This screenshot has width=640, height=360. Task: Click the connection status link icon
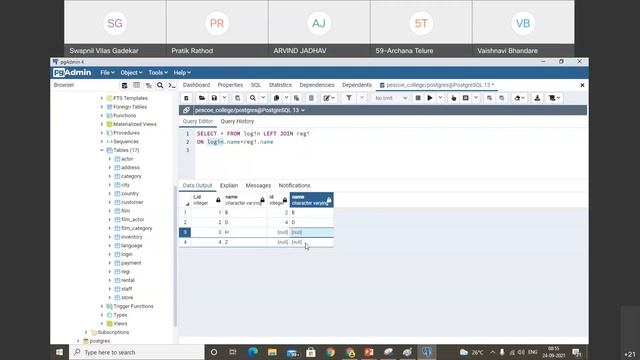186,110
